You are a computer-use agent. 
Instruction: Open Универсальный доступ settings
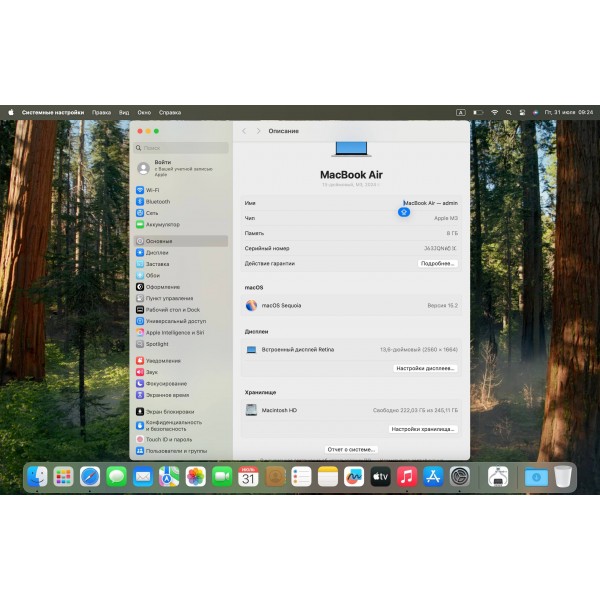click(171, 321)
